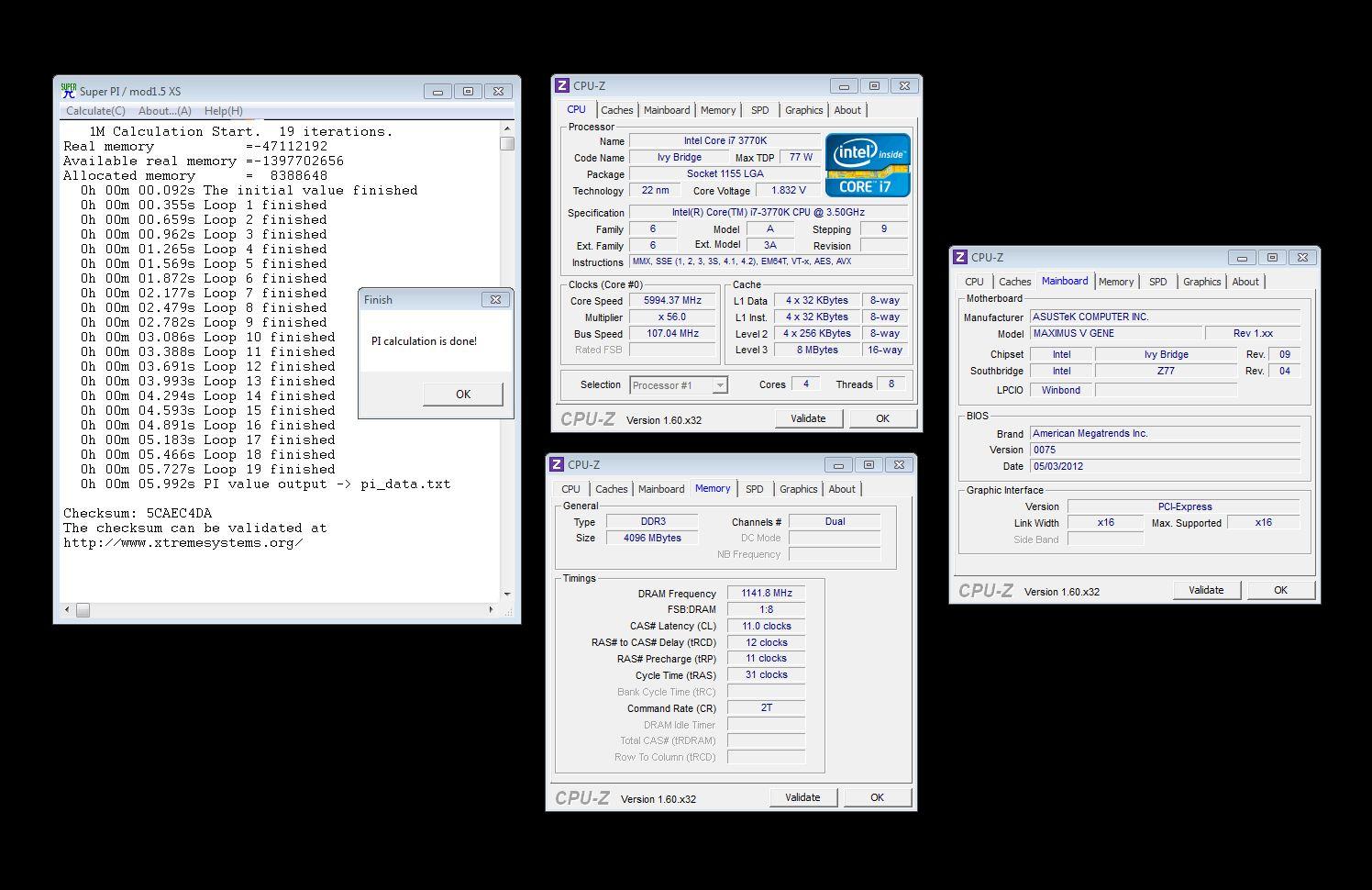Click Validate in the CPU-Z Mainboard window

(1206, 590)
